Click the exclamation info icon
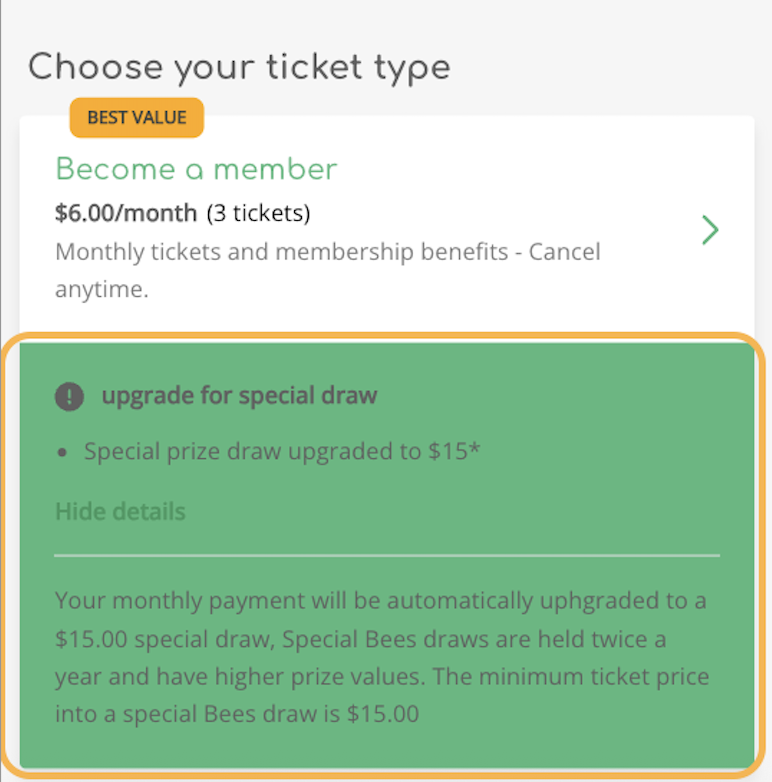 (69, 396)
